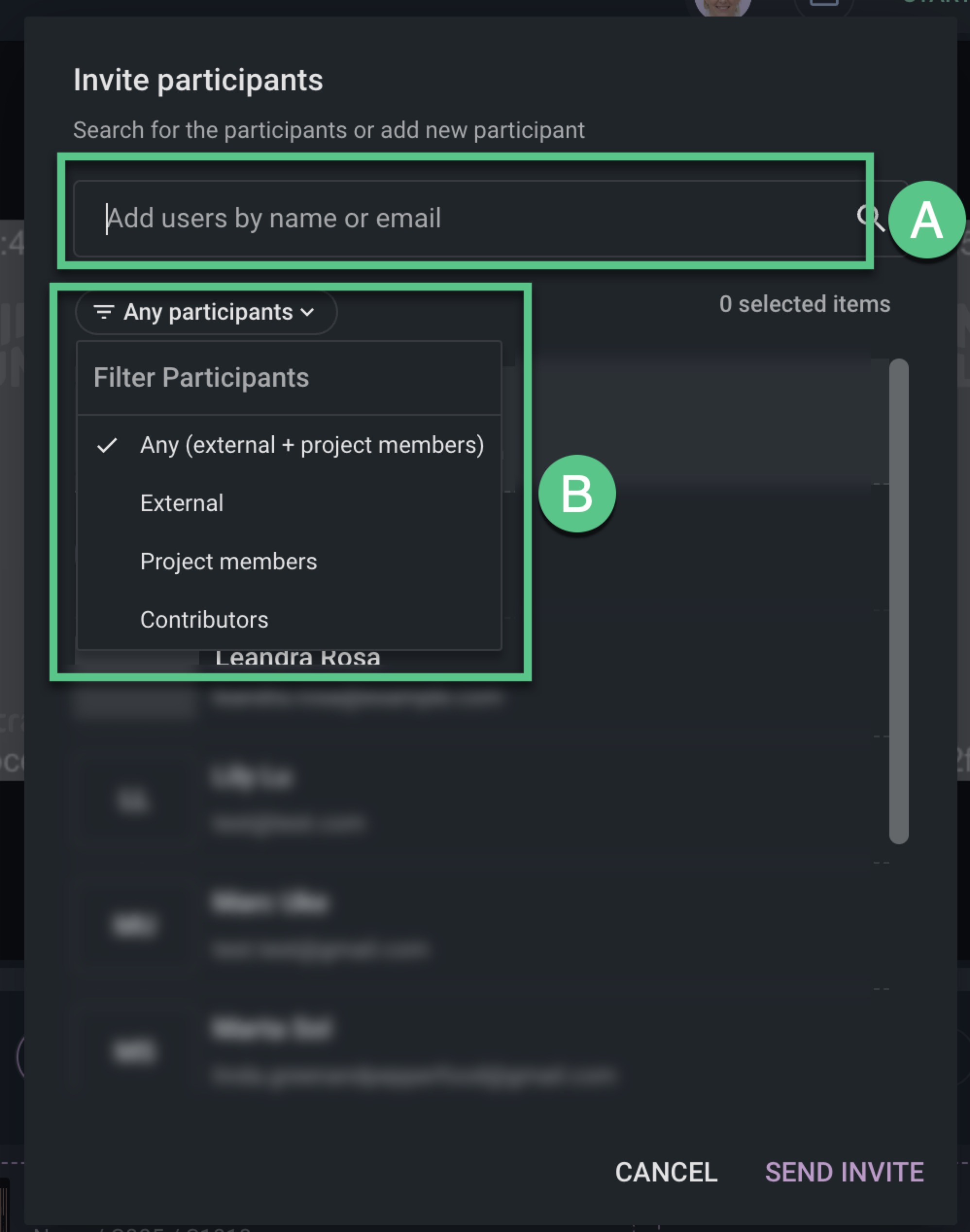
Task: Click the checkmark beside Any option
Action: 107,445
